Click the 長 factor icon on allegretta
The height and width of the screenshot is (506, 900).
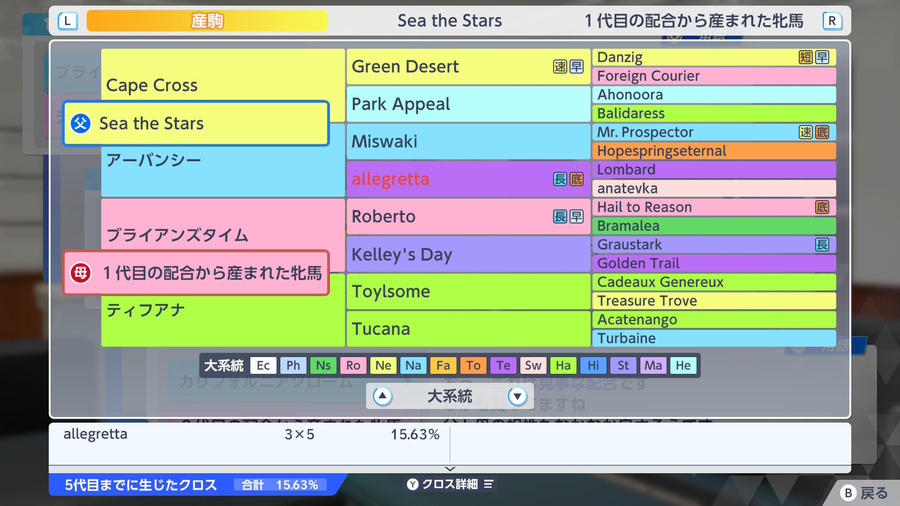pyautogui.click(x=560, y=179)
